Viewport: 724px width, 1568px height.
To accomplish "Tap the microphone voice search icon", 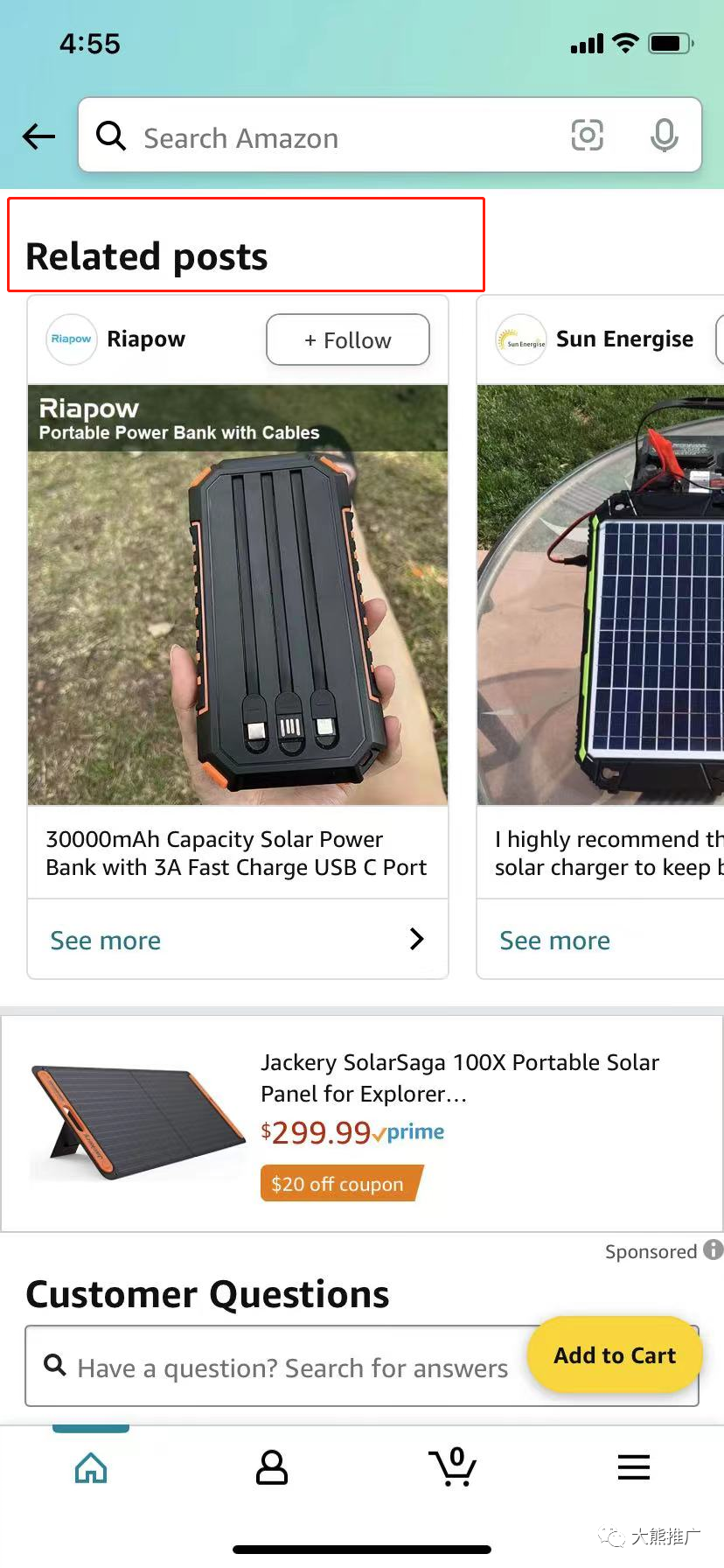I will (665, 136).
